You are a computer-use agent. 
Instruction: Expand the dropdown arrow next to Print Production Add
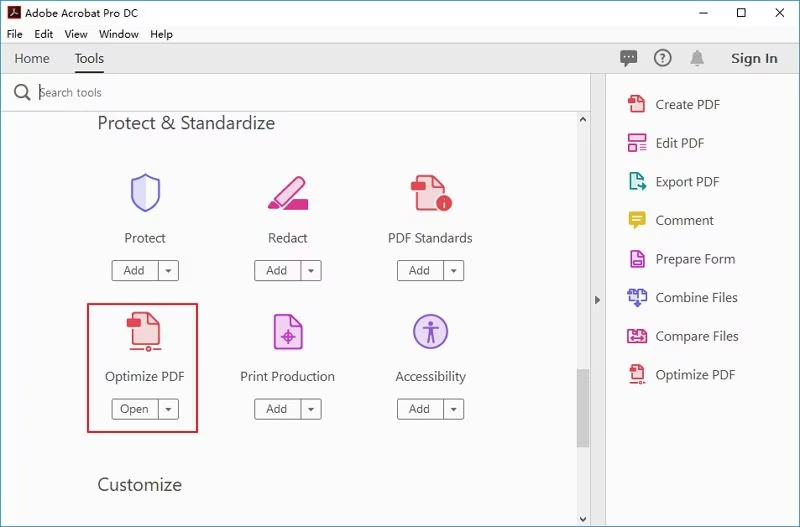click(311, 409)
